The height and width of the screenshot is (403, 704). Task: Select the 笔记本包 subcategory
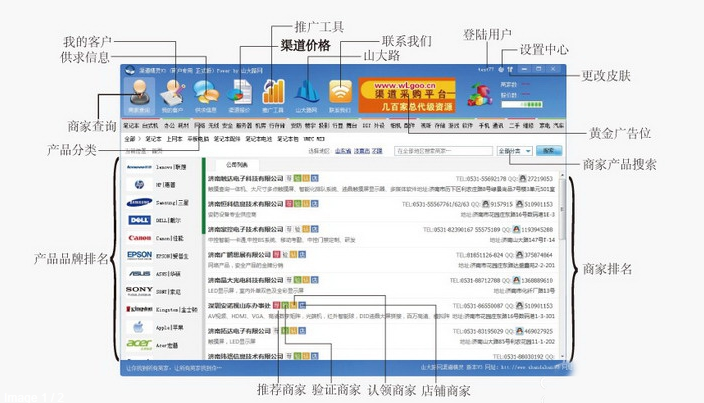[287, 139]
